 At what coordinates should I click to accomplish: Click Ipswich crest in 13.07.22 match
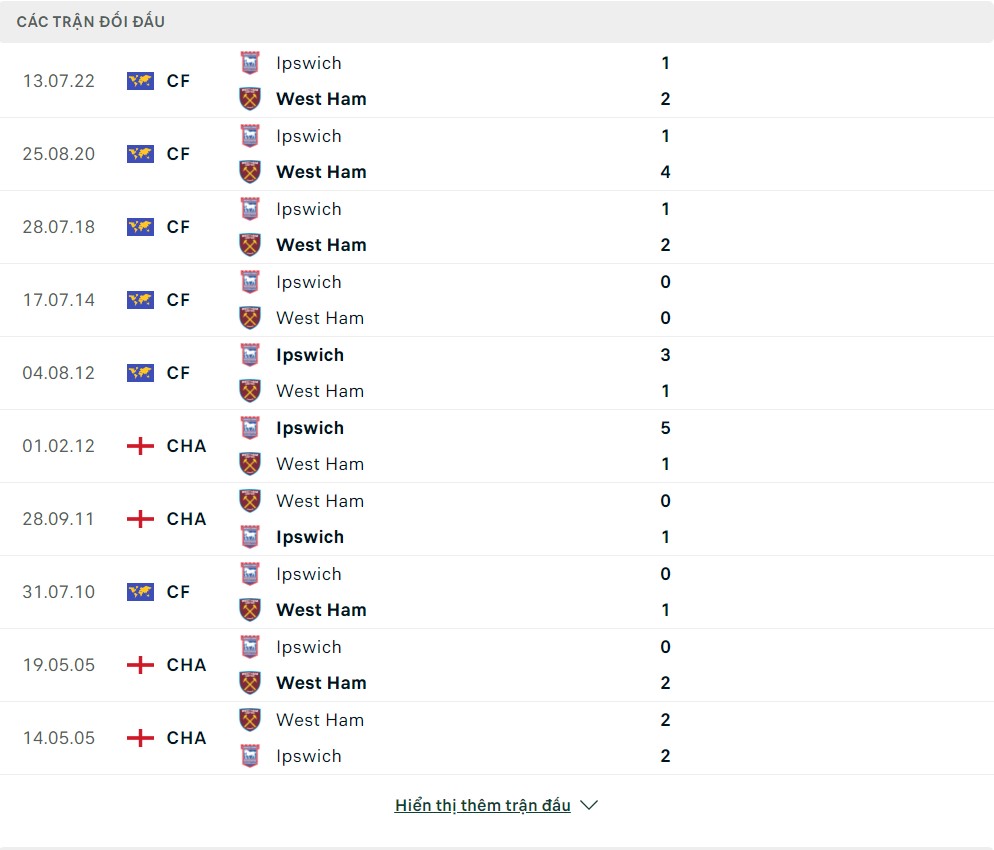point(250,63)
